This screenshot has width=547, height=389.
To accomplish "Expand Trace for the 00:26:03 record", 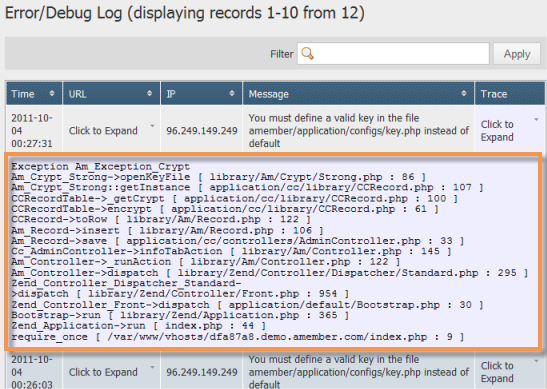I will (x=497, y=372).
